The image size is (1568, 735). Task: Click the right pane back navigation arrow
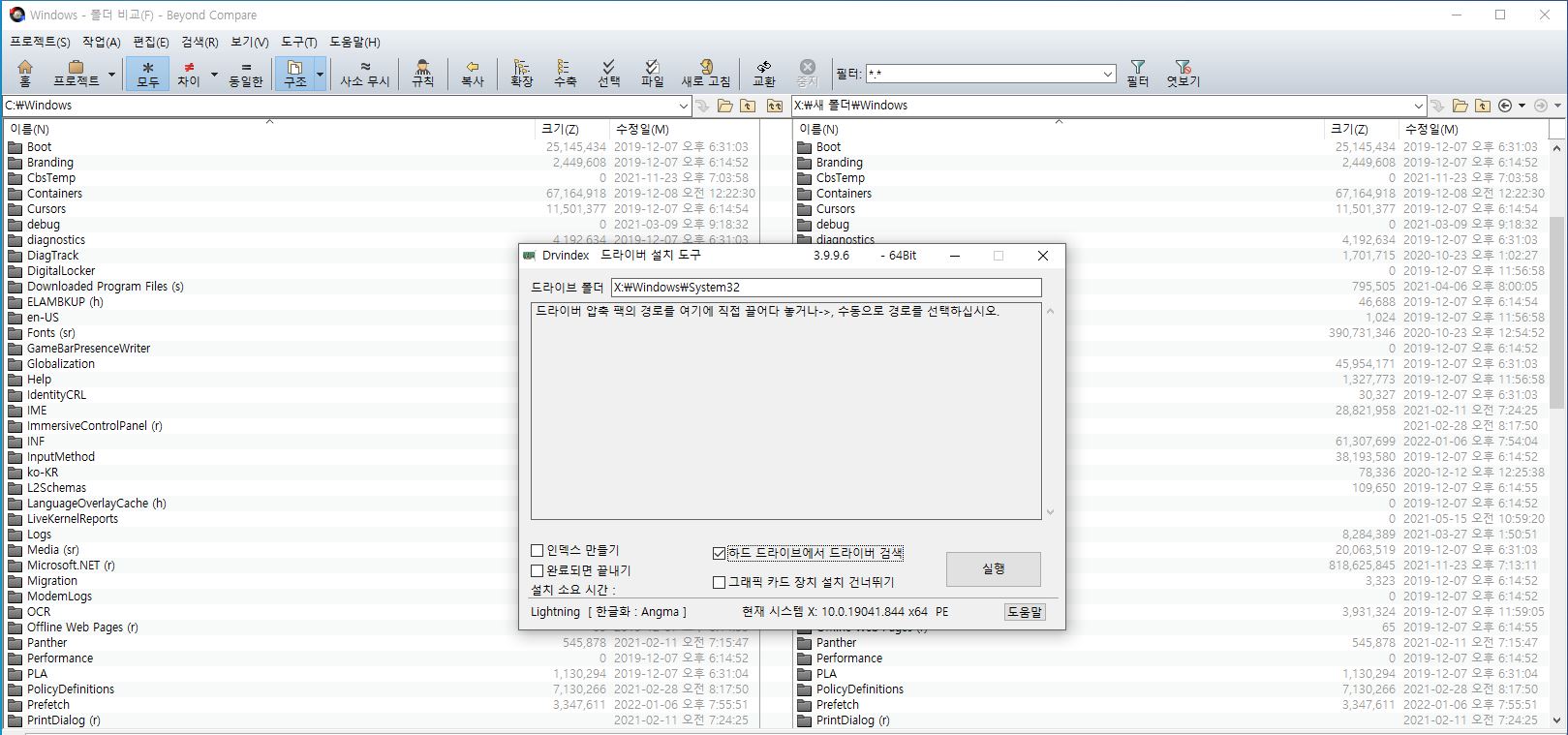(1505, 106)
